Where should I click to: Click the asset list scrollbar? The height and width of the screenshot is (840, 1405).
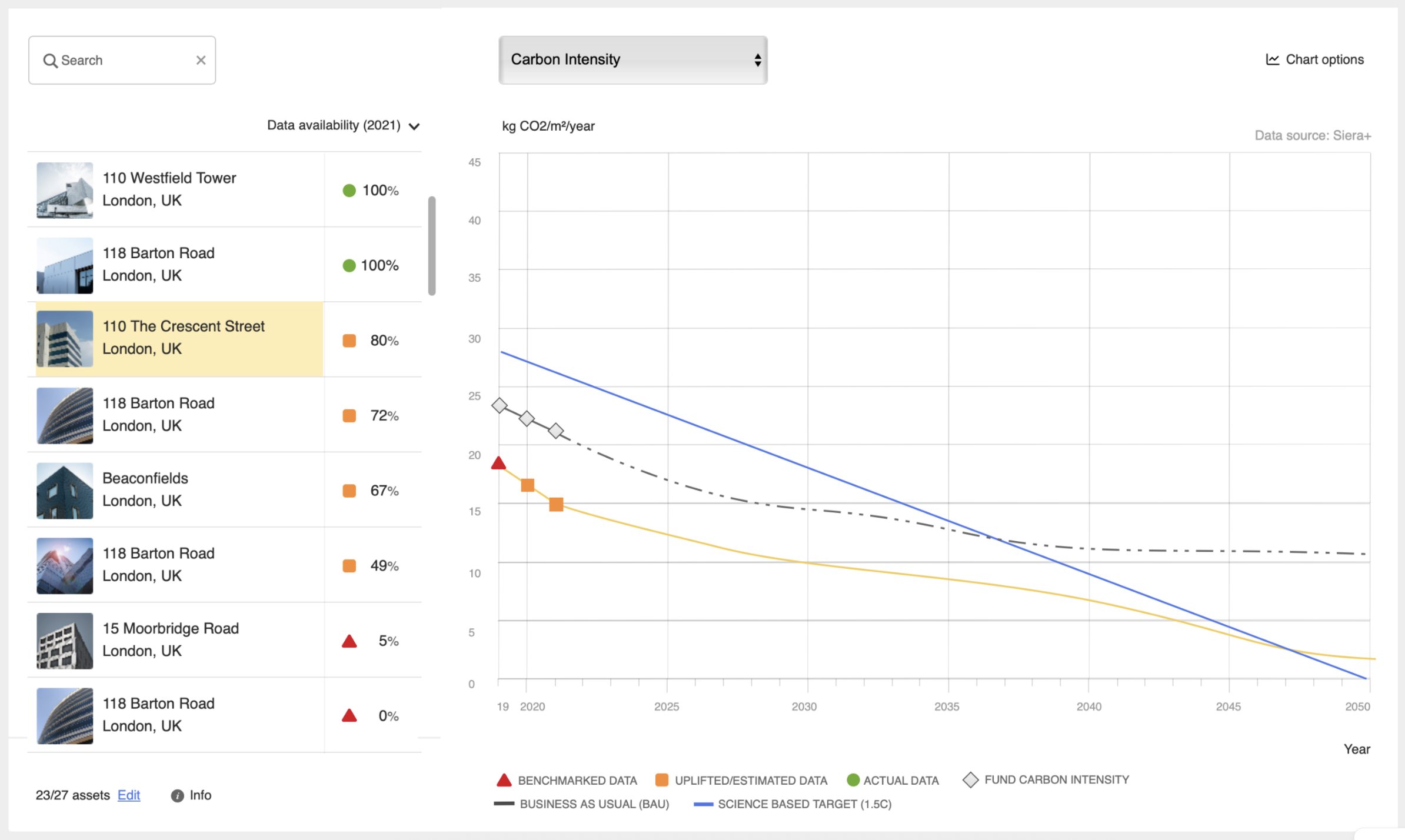[x=432, y=246]
